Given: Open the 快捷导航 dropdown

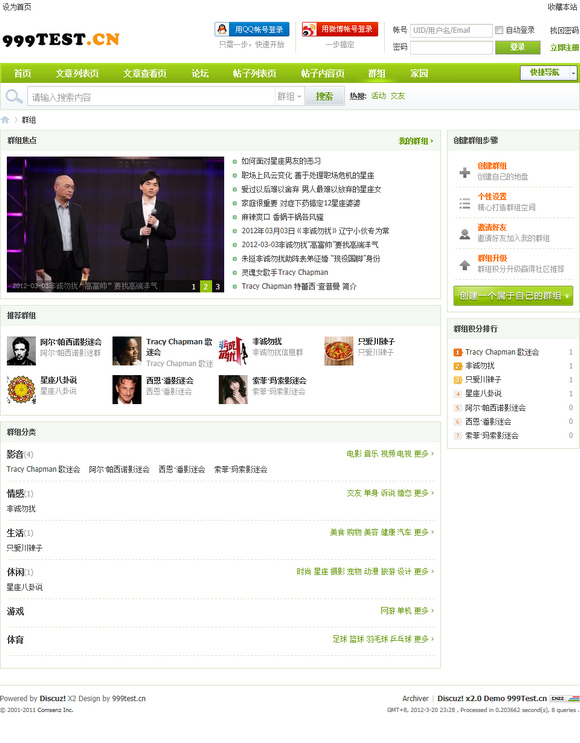Looking at the screenshot, I should [x=548, y=72].
